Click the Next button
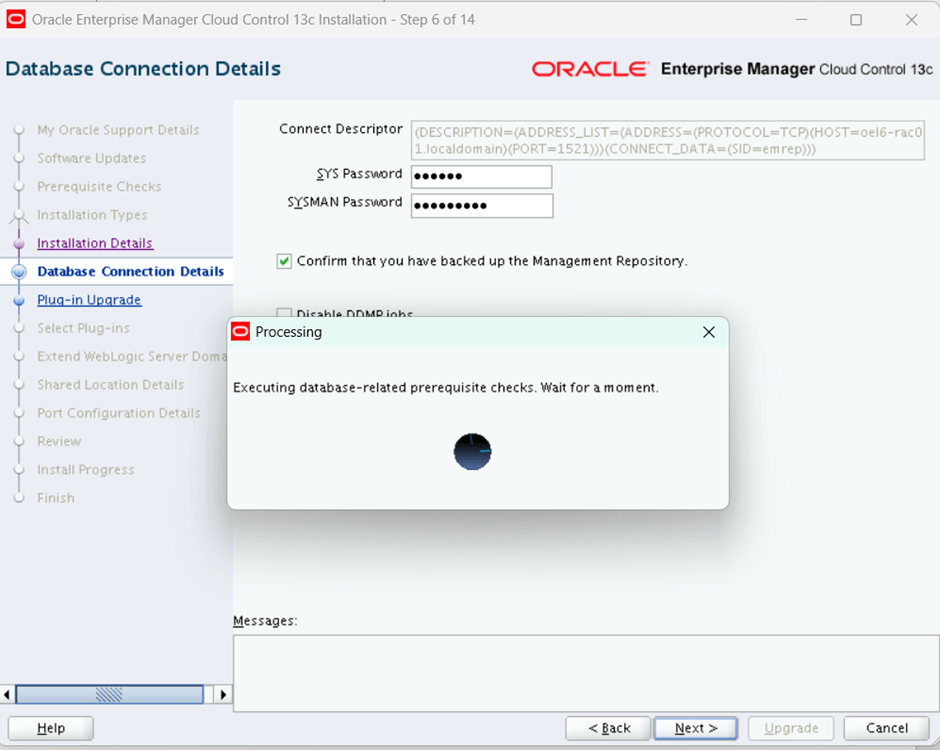 [x=696, y=728]
